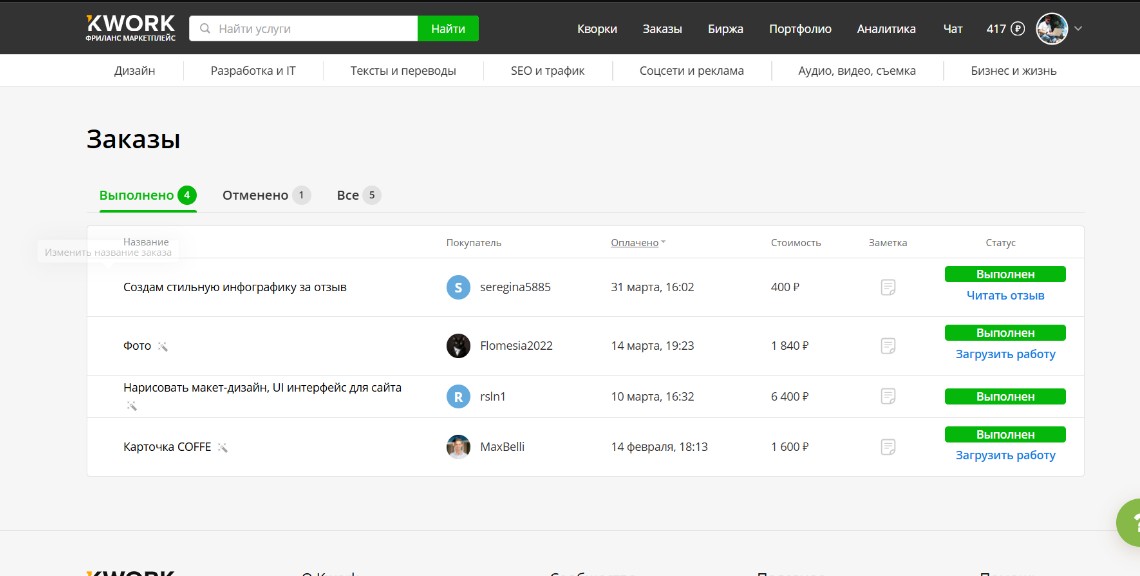Click rename pencil icon next to Фото
1140x576 pixels.
pos(163,347)
